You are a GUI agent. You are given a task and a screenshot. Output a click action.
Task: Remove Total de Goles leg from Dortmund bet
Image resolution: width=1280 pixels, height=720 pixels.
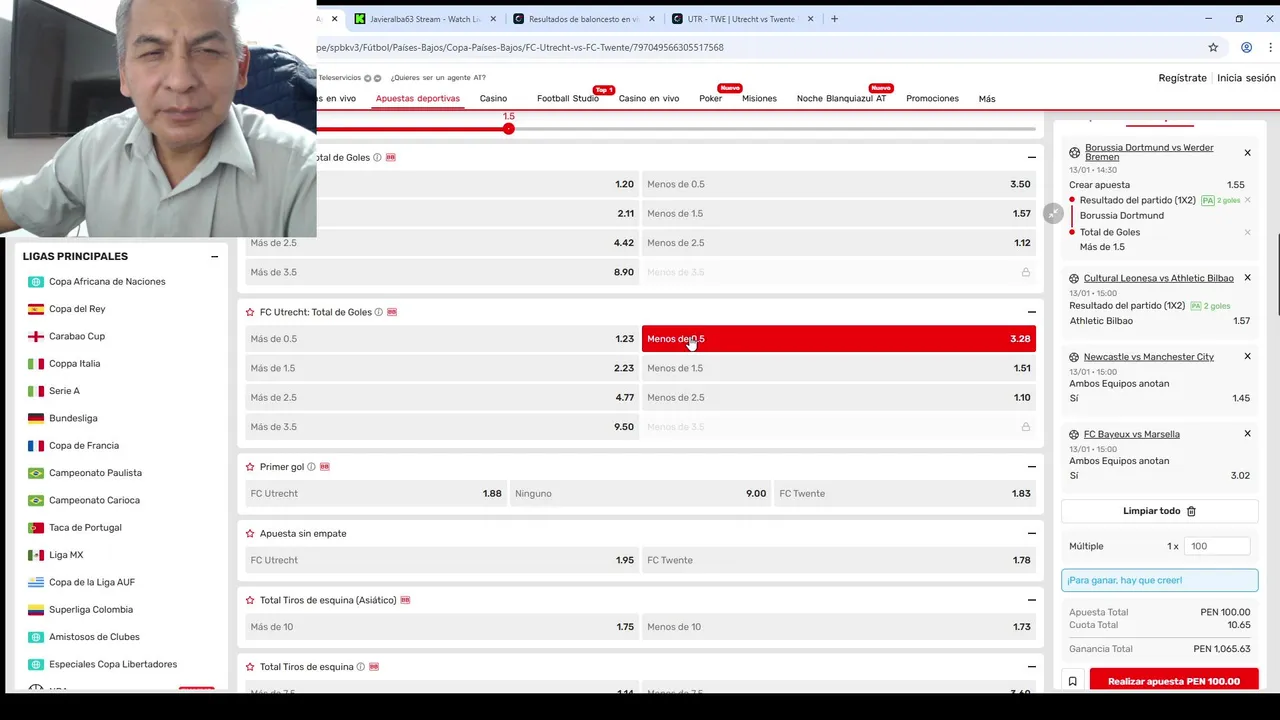pyautogui.click(x=1247, y=232)
